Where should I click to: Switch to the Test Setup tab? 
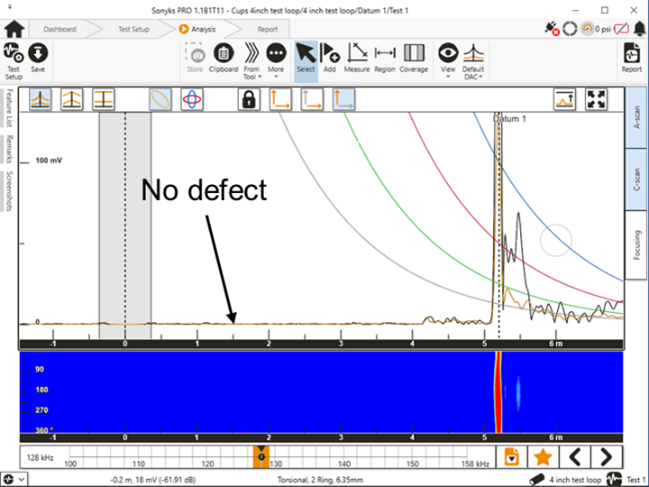tap(128, 30)
